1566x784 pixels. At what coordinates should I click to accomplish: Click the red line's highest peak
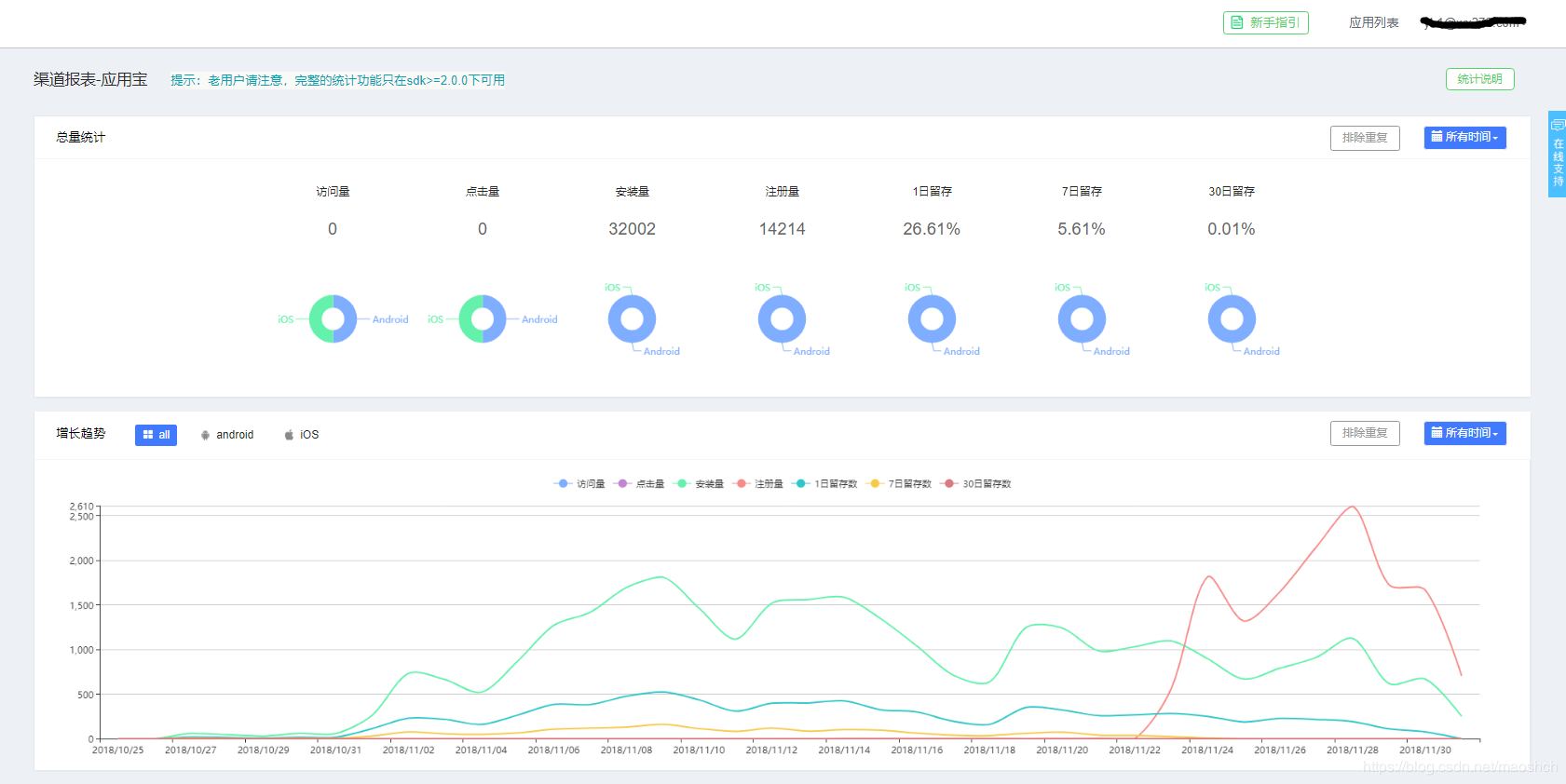[1352, 507]
